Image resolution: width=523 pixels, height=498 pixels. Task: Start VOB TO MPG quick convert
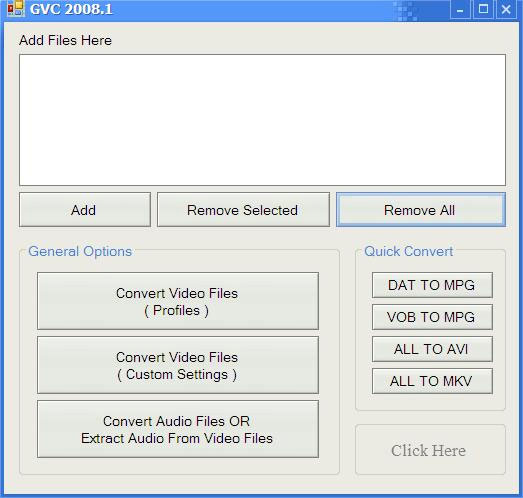coord(432,317)
